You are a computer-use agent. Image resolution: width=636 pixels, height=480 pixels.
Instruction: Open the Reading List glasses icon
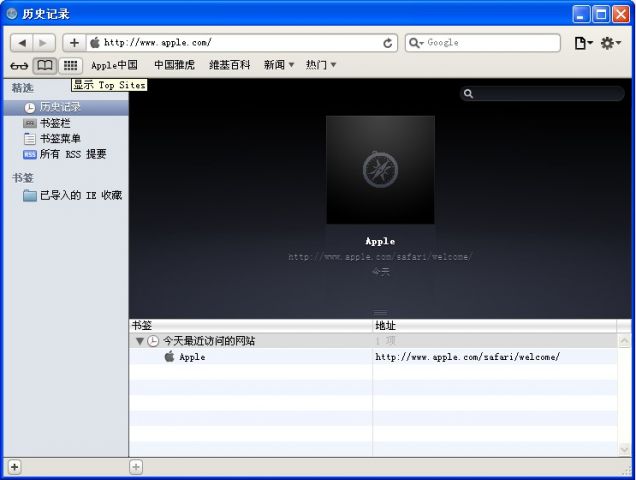pyautogui.click(x=19, y=66)
